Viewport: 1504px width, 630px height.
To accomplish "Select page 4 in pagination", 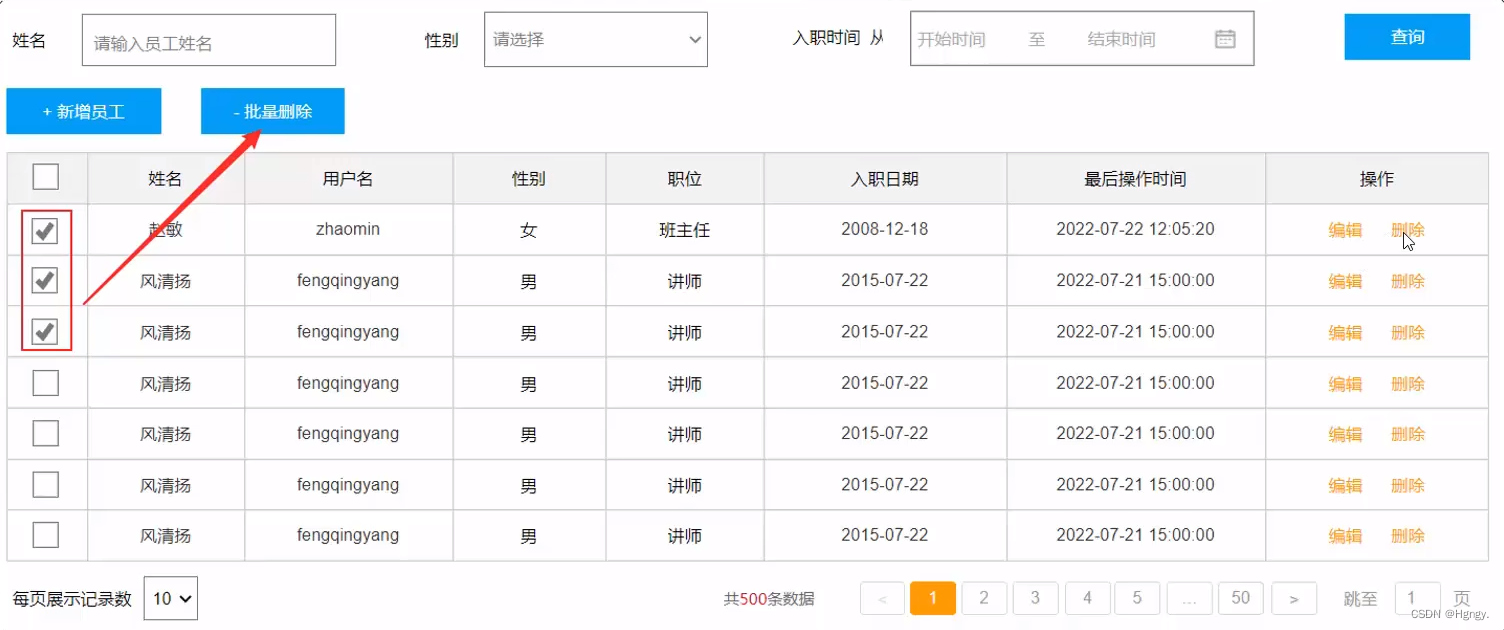I will point(1087,598).
